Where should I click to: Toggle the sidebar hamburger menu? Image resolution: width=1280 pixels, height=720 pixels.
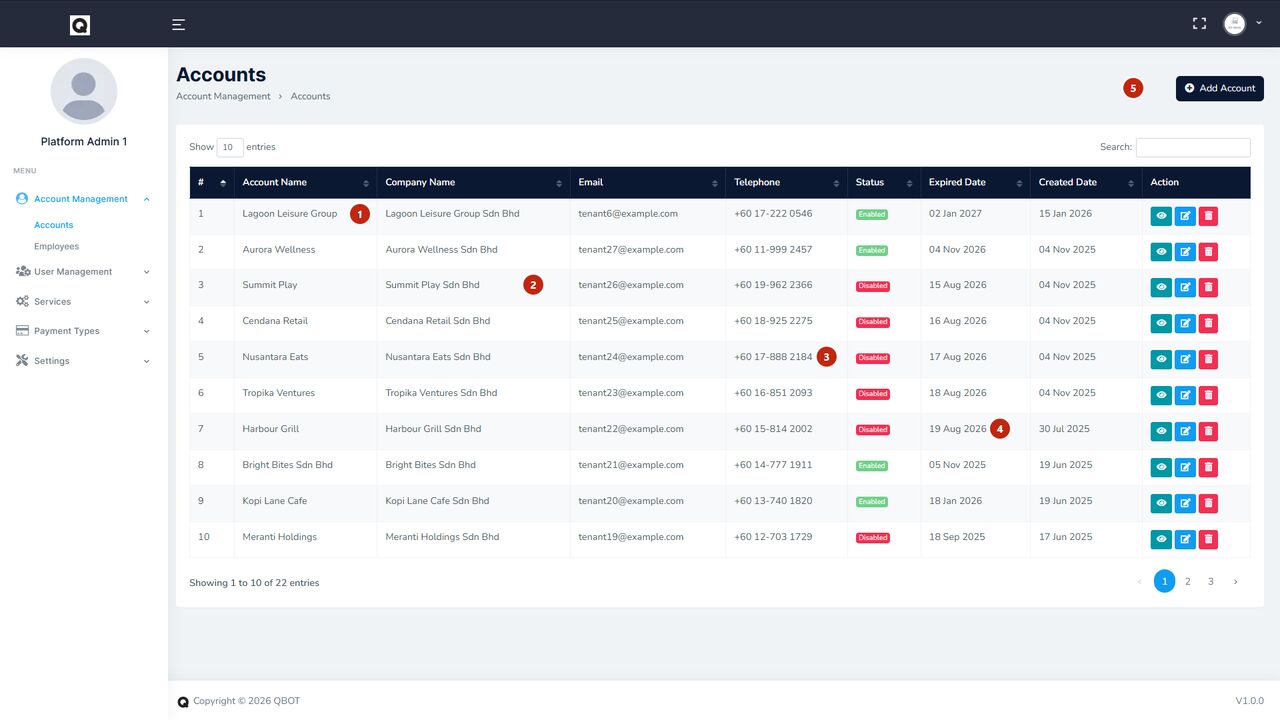(178, 25)
